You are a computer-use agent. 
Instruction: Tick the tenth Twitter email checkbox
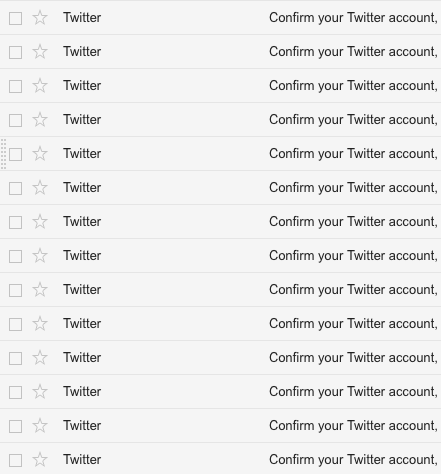[16, 324]
